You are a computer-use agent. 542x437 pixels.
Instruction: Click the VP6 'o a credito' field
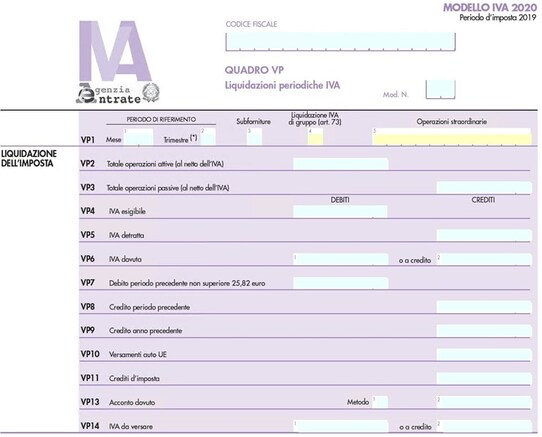[484, 259]
